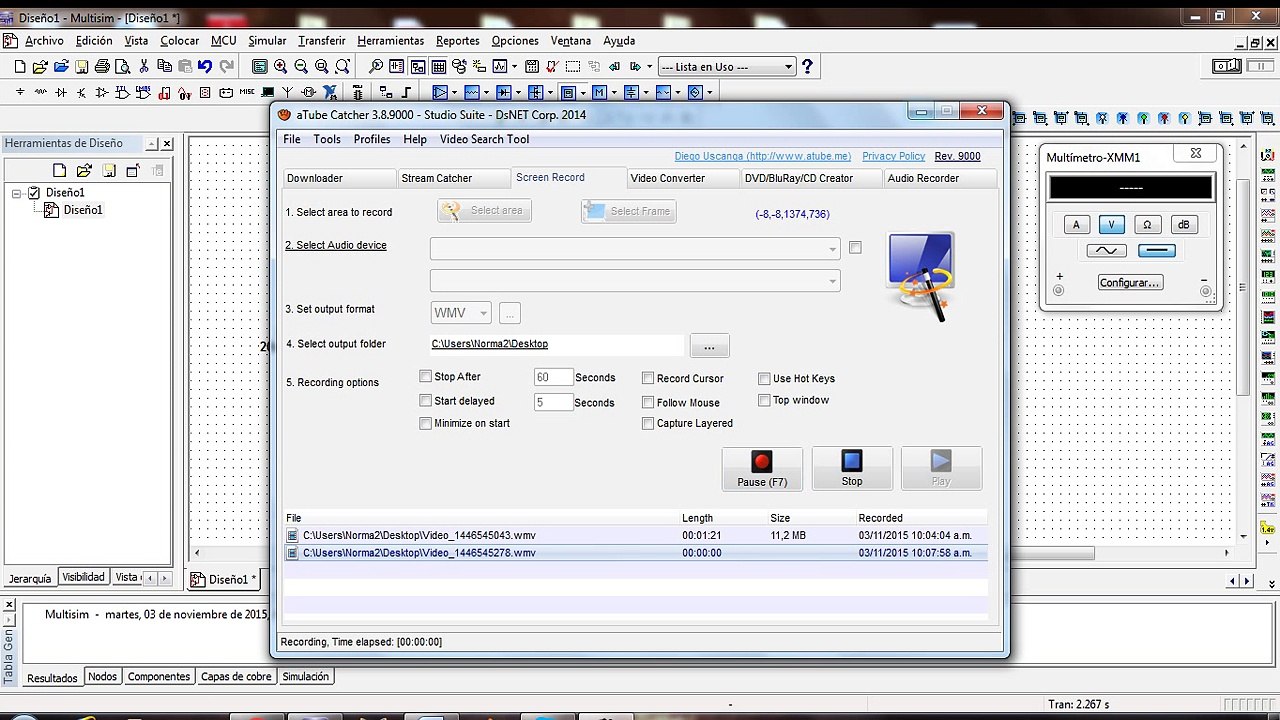Select the A current mode on multimeter
Viewport: 1280px width, 720px height.
[1077, 225]
